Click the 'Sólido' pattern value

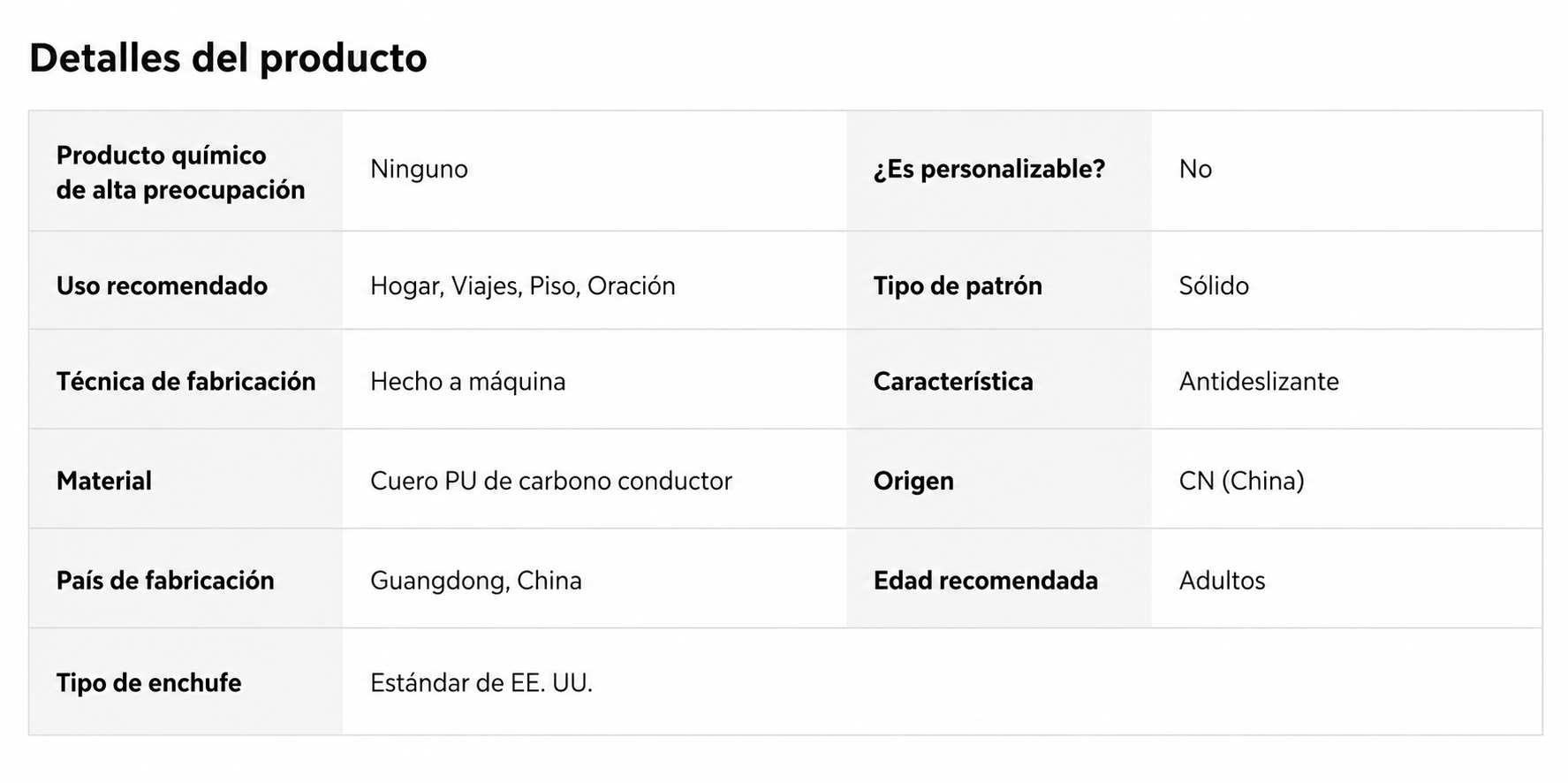(1214, 285)
